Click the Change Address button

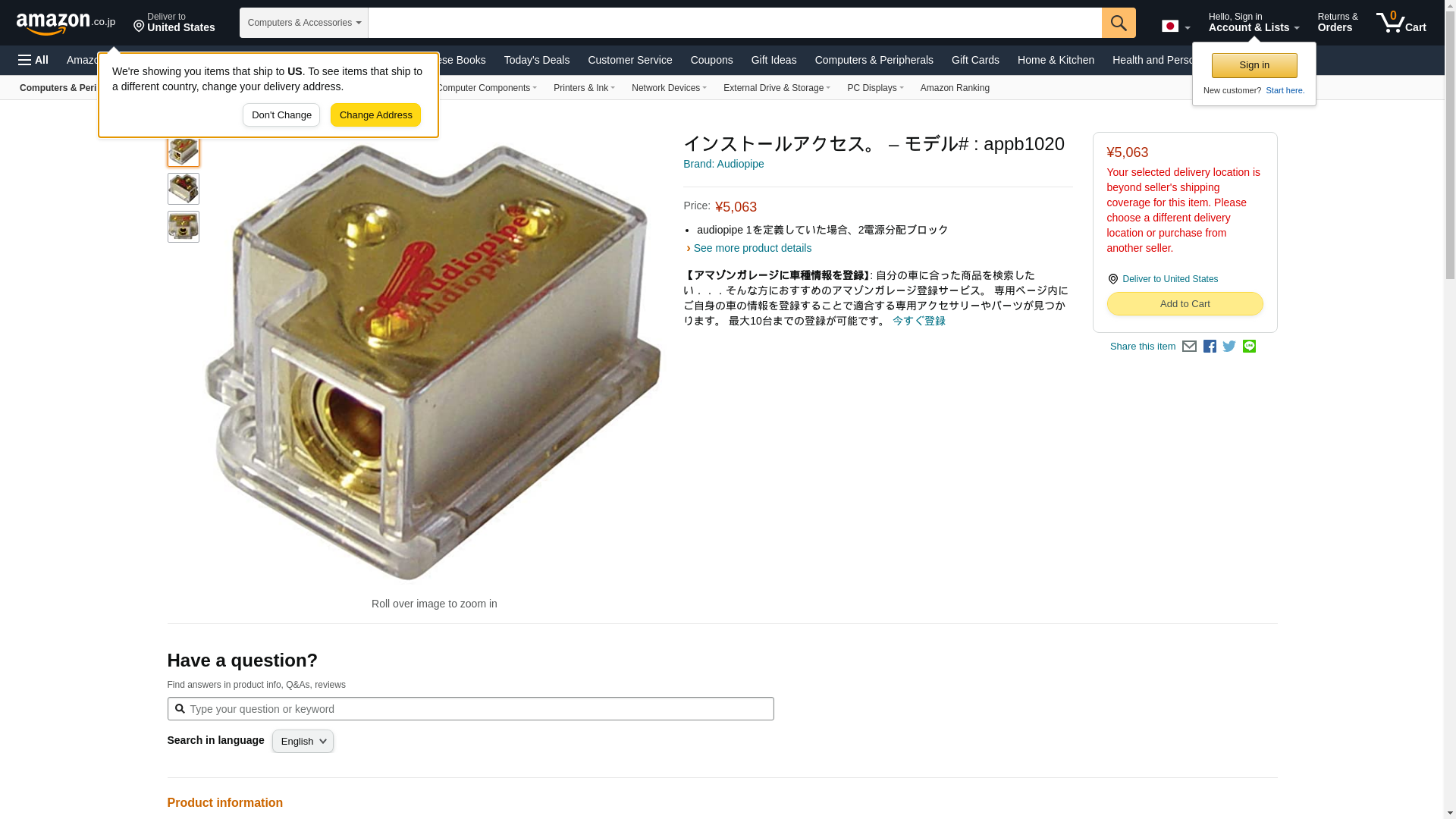(375, 115)
